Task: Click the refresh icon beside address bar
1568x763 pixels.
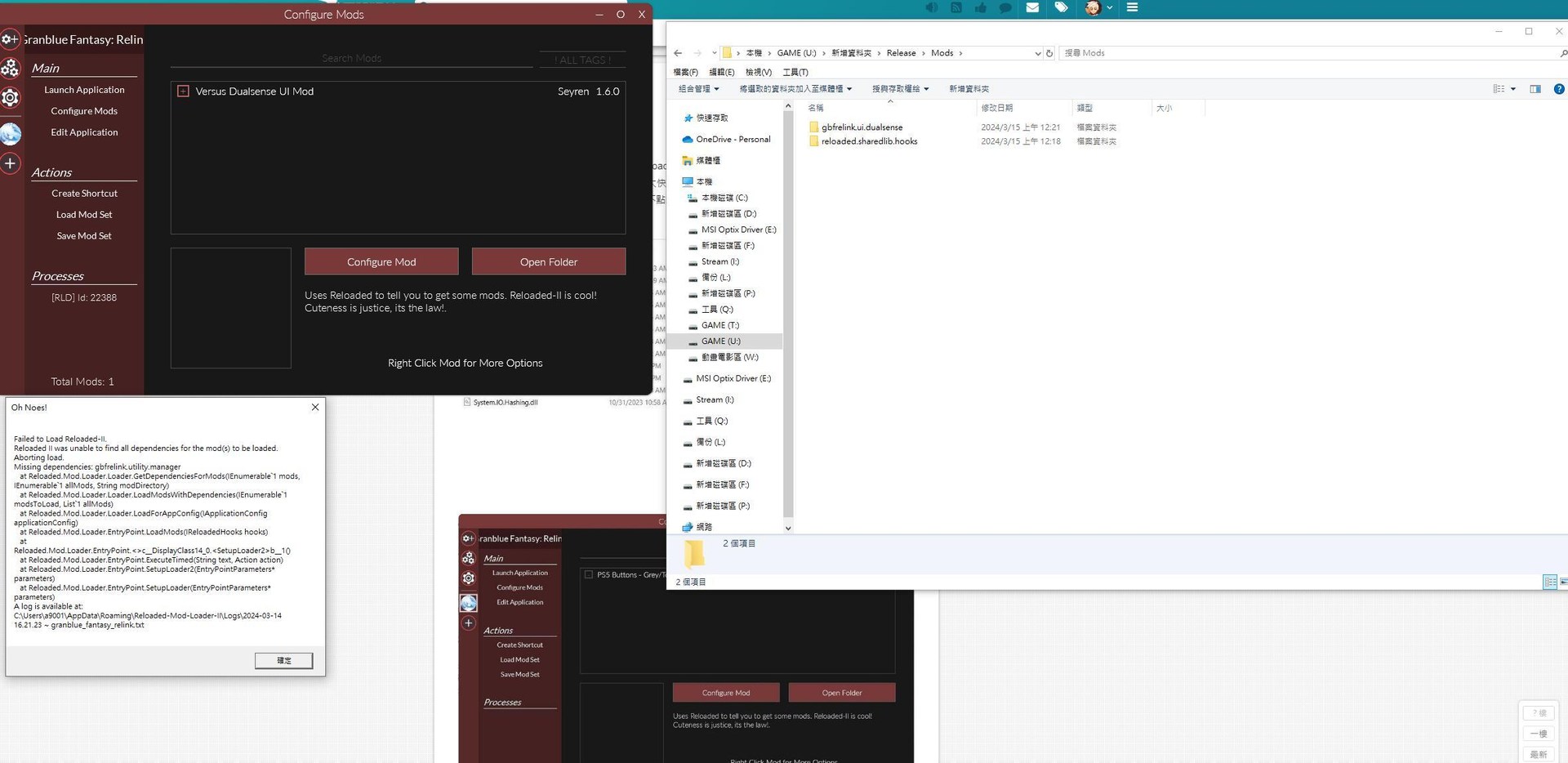Action: coord(1049,53)
